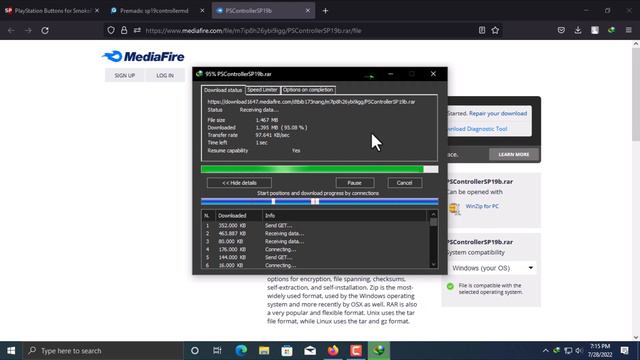Image resolution: width=640 pixels, height=360 pixels.
Task: Click the Pocket save icon in toolbar
Action: coord(561,30)
